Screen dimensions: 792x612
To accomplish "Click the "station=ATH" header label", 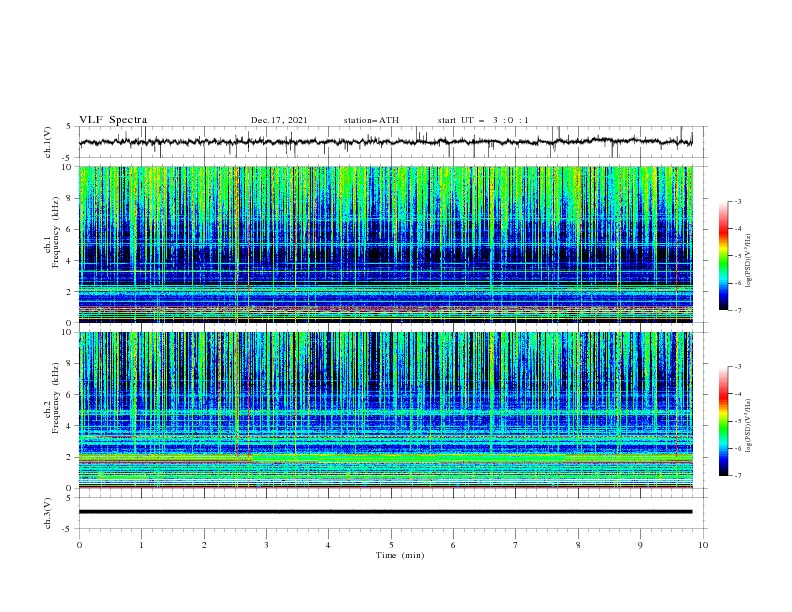I will tap(371, 120).
